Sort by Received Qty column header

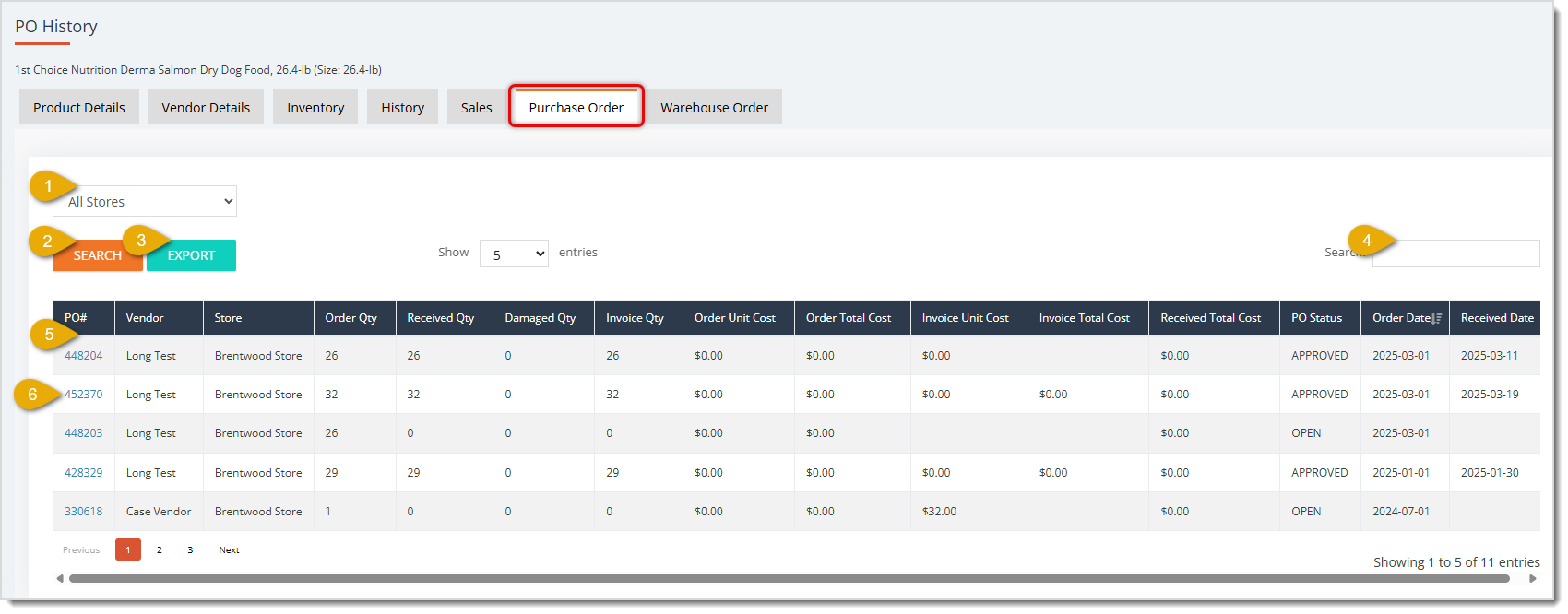445,318
